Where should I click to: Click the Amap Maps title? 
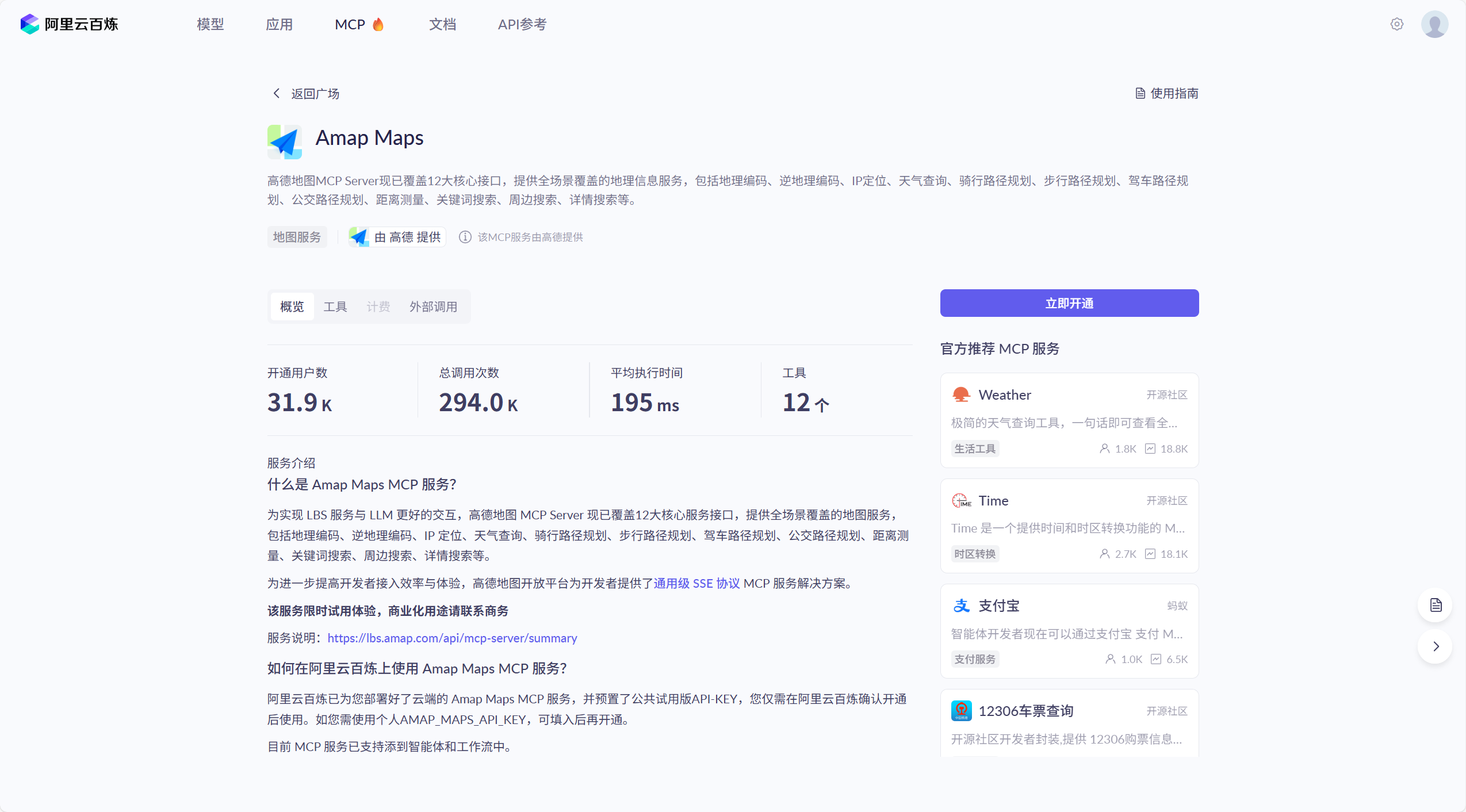coord(369,138)
